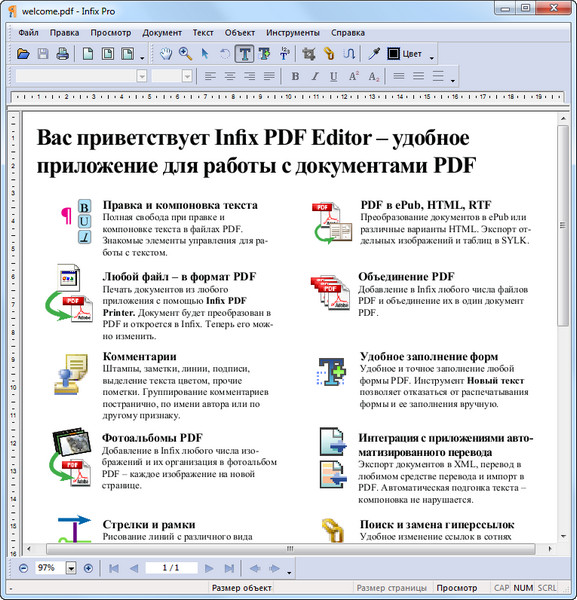Select the text linking curve tool
The image size is (577, 600).
349,54
